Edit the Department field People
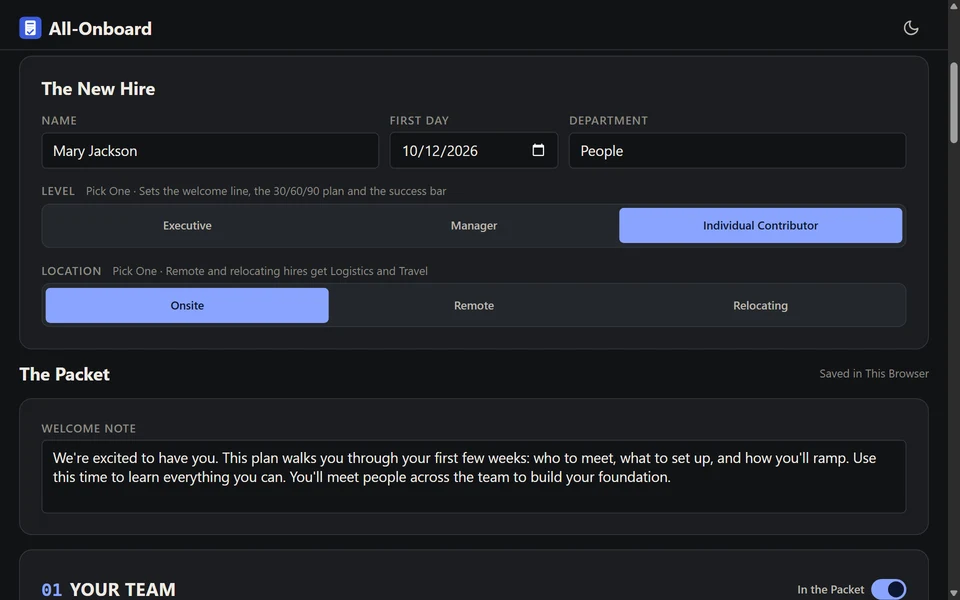 tap(737, 151)
